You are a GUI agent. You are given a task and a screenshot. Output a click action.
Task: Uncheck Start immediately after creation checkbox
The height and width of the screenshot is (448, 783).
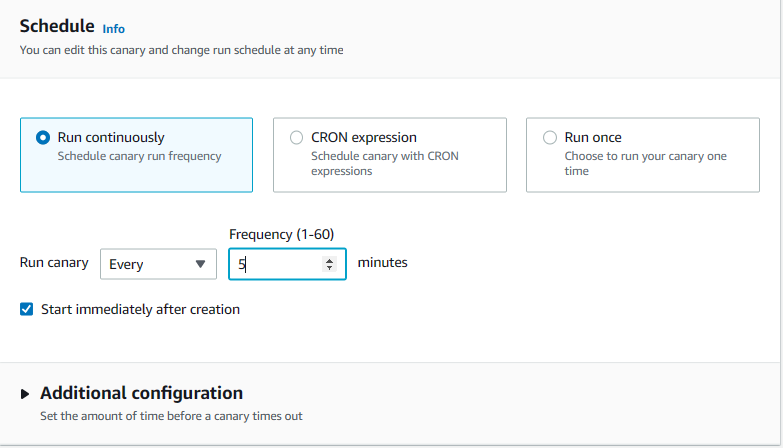(27, 310)
